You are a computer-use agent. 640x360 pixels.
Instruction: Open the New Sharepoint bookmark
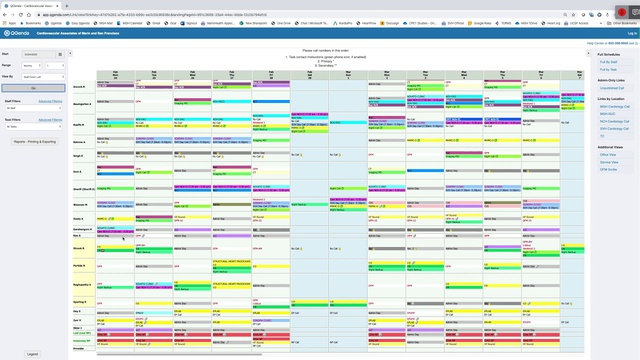tap(253, 23)
